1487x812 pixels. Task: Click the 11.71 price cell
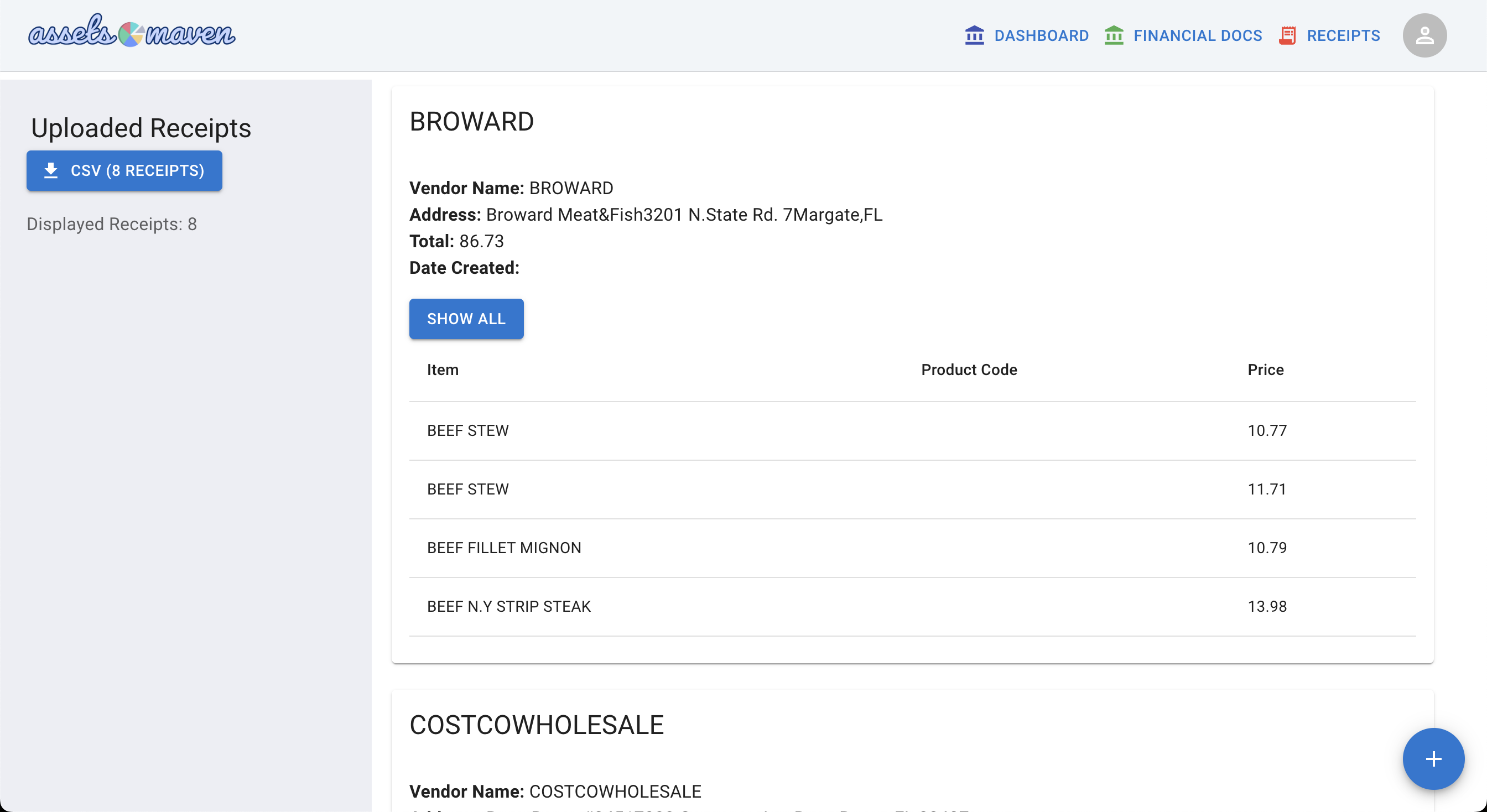[x=1266, y=489]
